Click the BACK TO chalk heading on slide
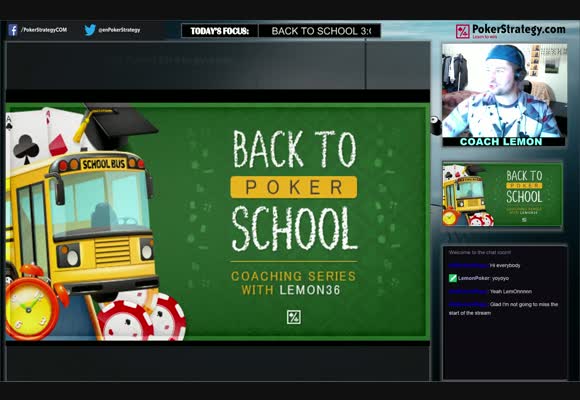The width and height of the screenshot is (580, 400). point(294,149)
